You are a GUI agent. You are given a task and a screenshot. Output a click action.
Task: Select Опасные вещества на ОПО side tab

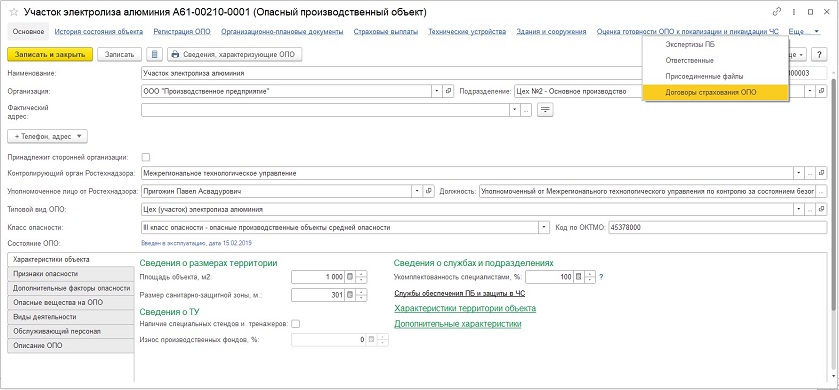coord(71,302)
